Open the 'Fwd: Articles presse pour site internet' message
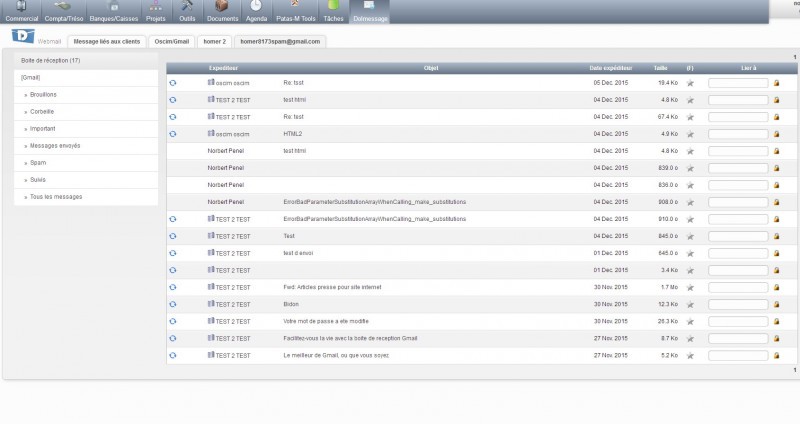This screenshot has width=800, height=424. 332,287
